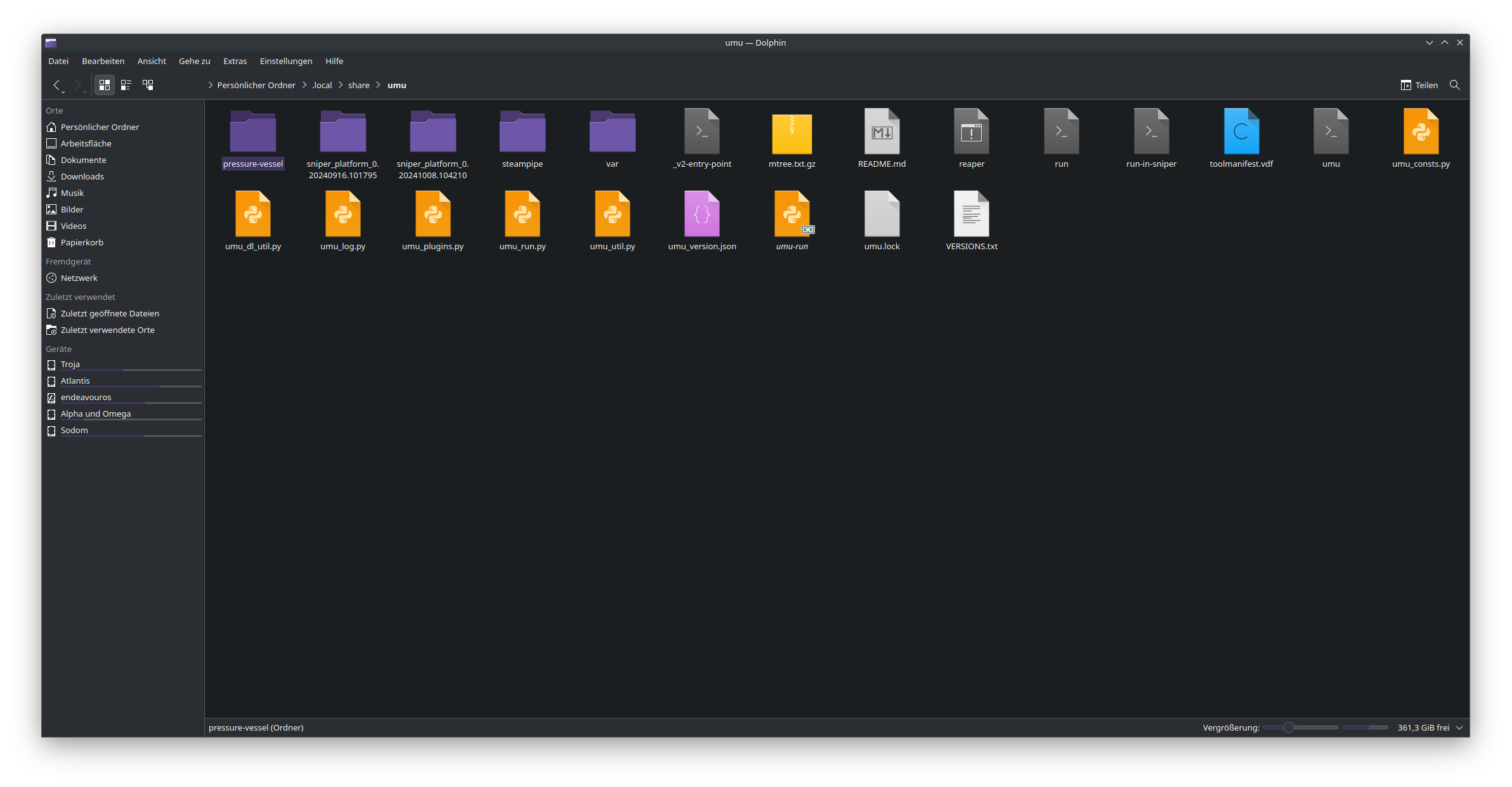1512x787 pixels.
Task: Switch to compact view mode
Action: tap(126, 85)
